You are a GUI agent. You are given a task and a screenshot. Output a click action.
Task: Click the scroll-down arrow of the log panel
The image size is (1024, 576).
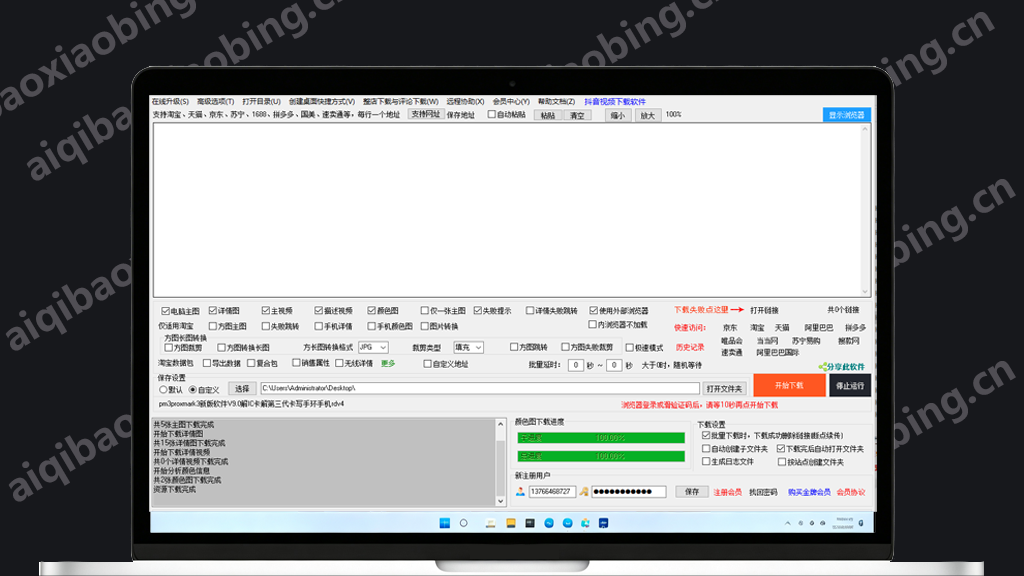[501, 501]
